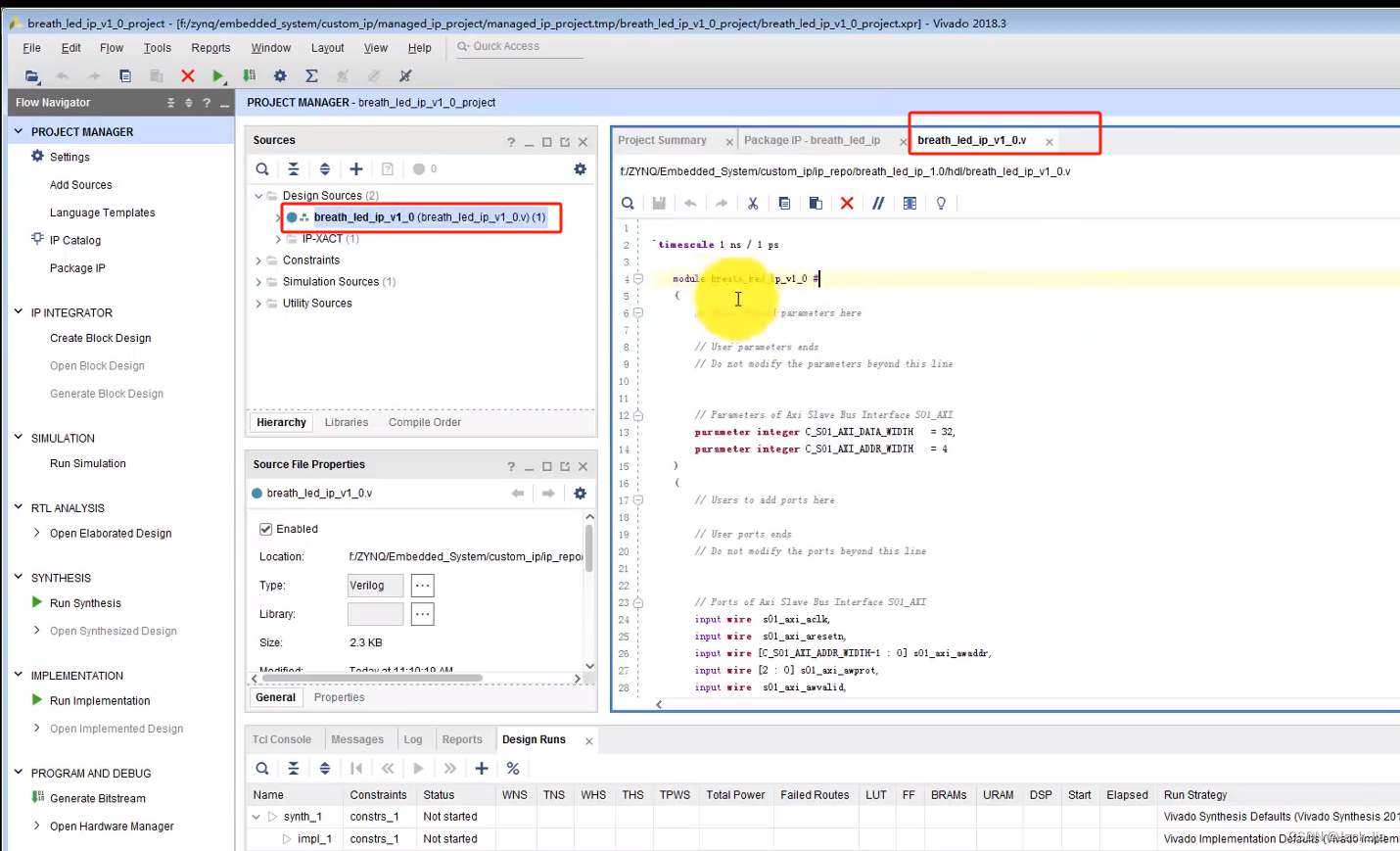Fold the module block at line 4
Screen dimensions: 1400x851
tap(637, 279)
